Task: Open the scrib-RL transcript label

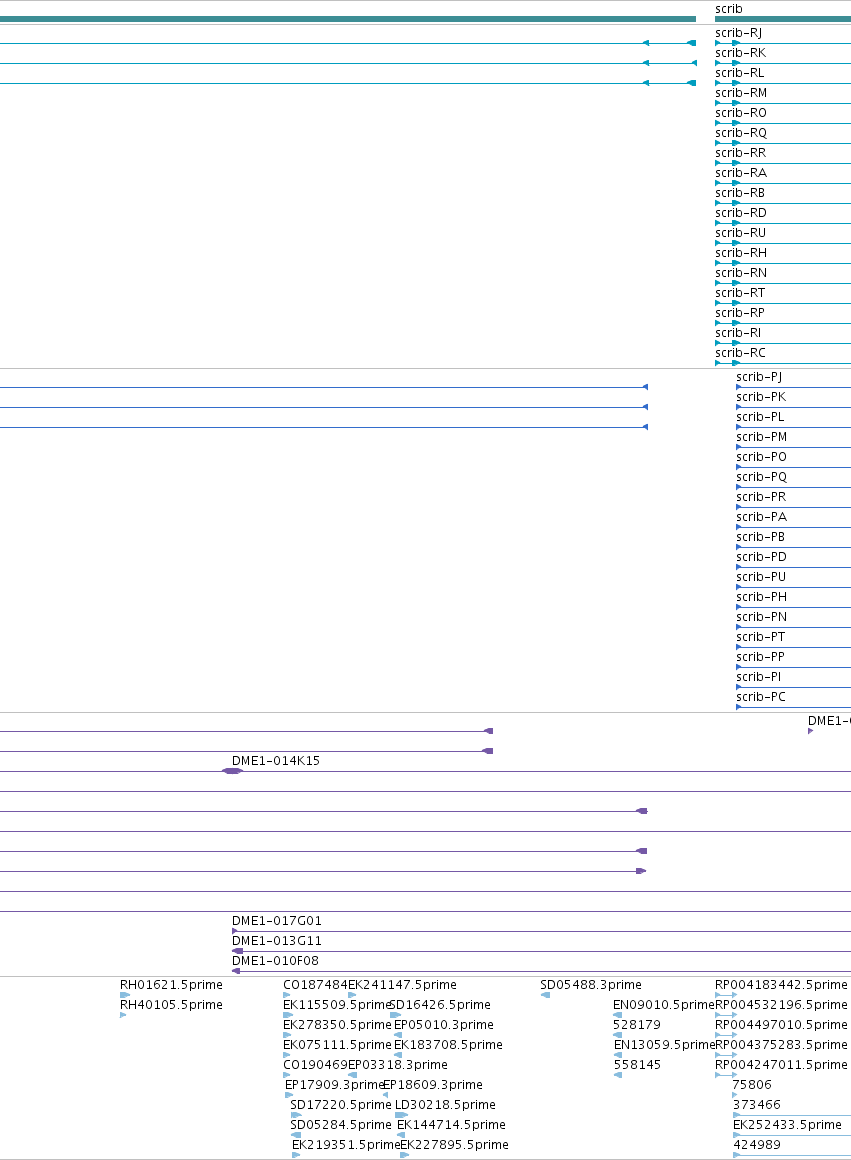Action: pyautogui.click(x=739, y=72)
